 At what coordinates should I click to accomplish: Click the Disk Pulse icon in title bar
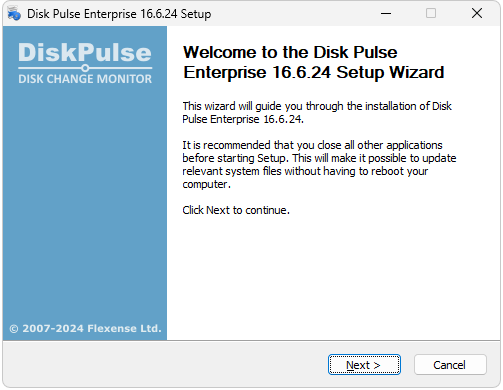[x=14, y=14]
